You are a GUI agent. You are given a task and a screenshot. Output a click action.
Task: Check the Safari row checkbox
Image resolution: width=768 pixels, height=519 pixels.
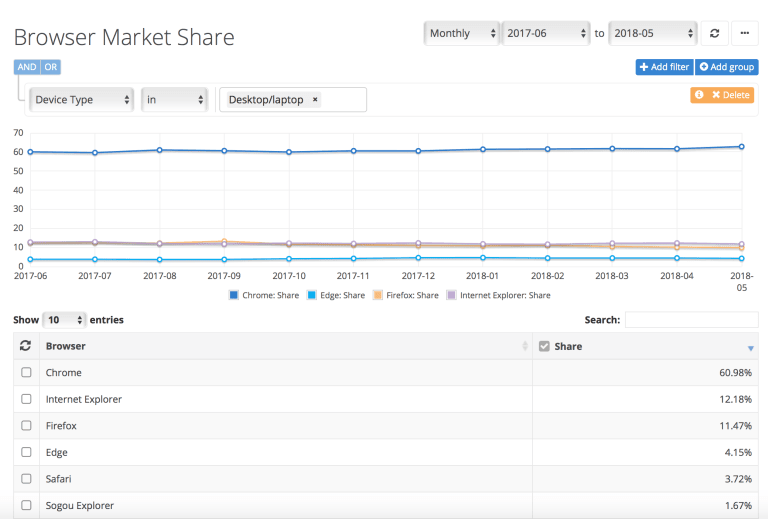coord(26,478)
